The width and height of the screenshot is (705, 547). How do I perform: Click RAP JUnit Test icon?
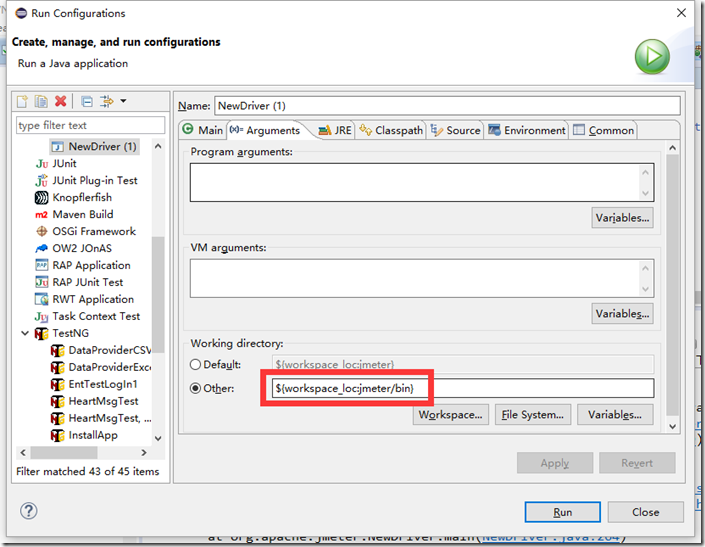tap(41, 282)
